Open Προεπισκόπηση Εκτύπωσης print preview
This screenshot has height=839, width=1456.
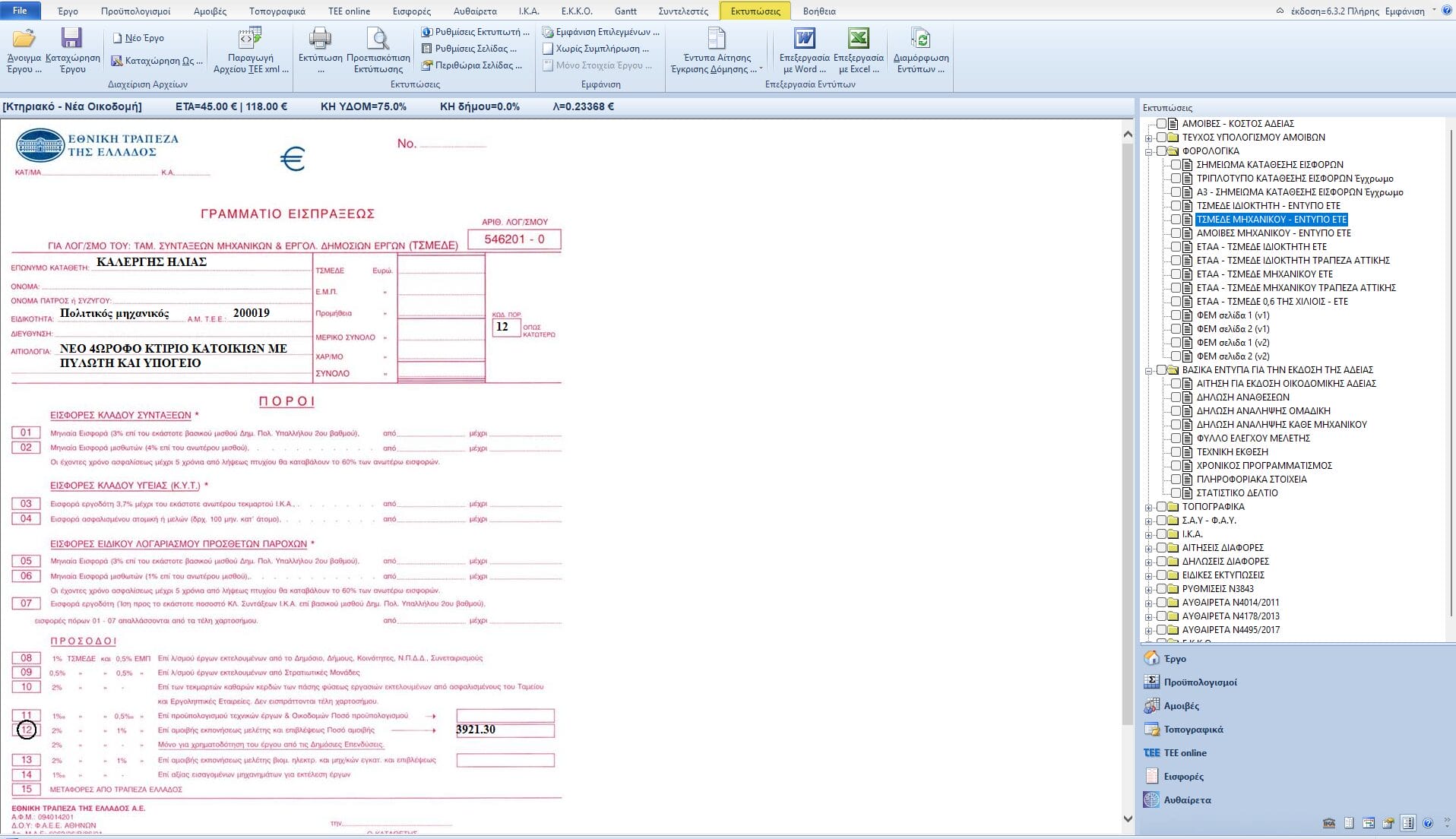point(378,39)
